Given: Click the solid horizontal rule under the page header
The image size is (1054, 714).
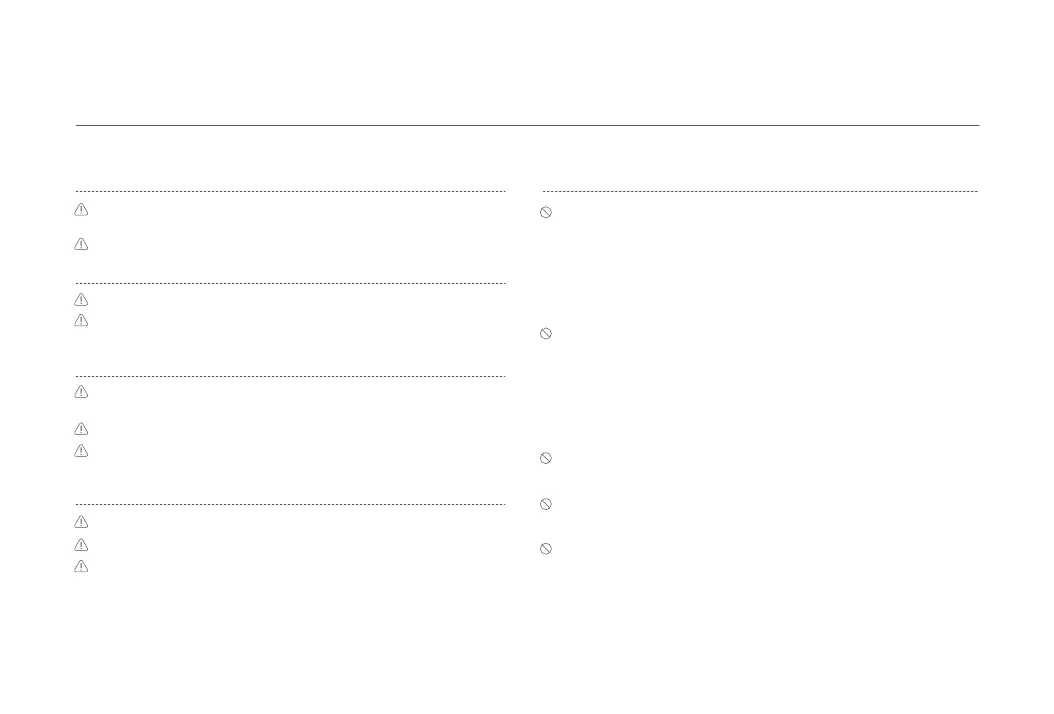Looking at the screenshot, I should click(x=527, y=125).
